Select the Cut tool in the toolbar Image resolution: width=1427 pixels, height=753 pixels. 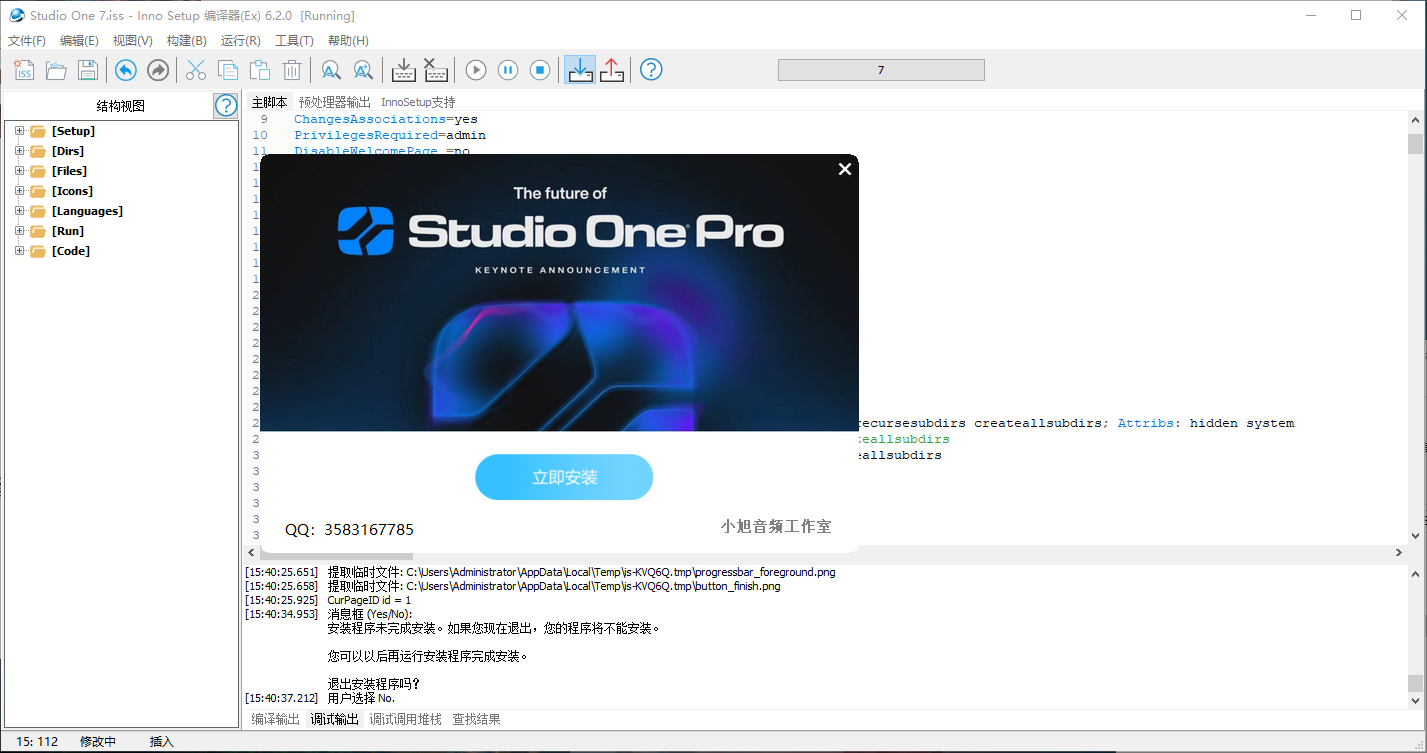195,70
